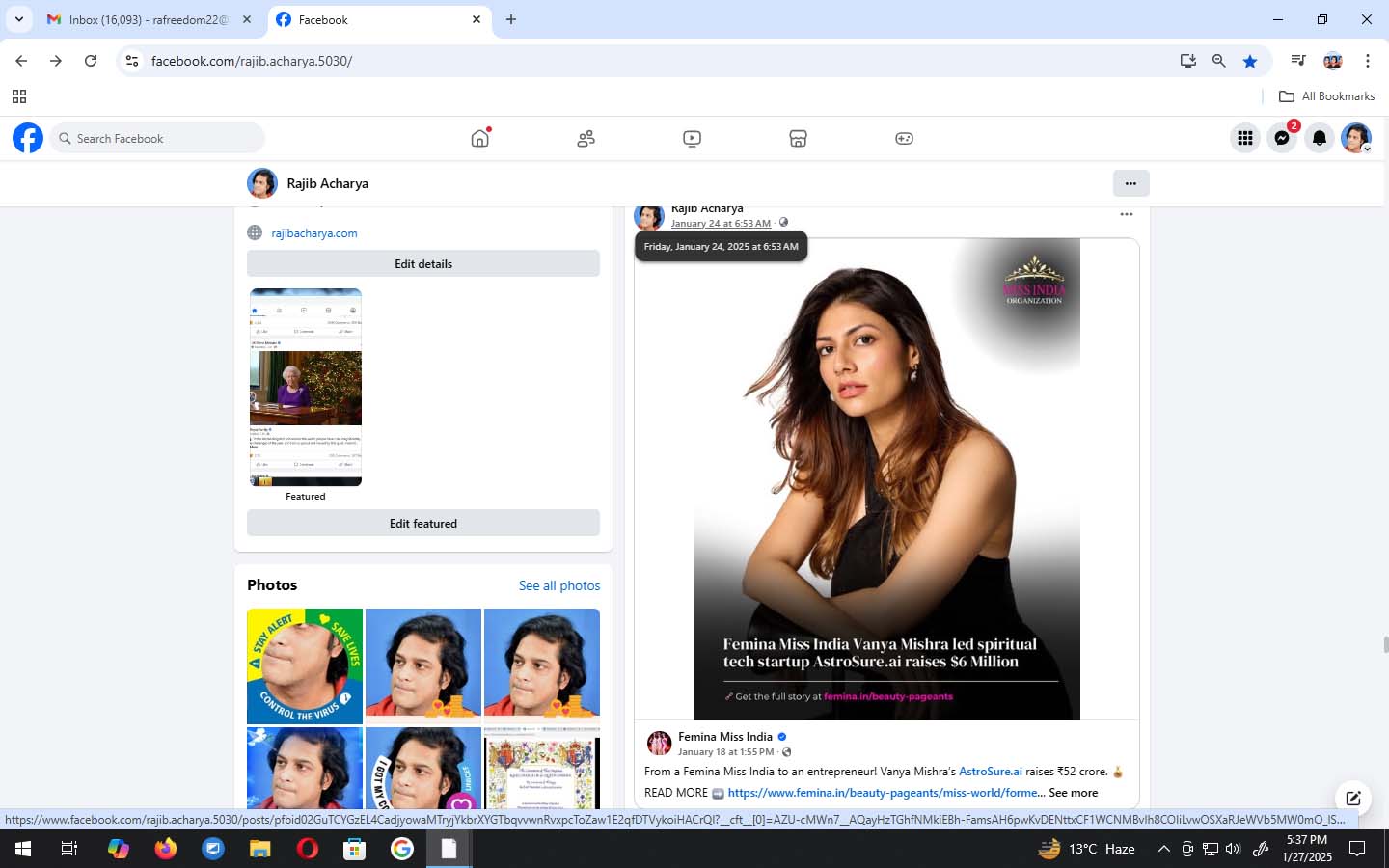This screenshot has width=1389, height=868.
Task: Click the page vertical scrollbar thumb
Action: tap(1385, 645)
